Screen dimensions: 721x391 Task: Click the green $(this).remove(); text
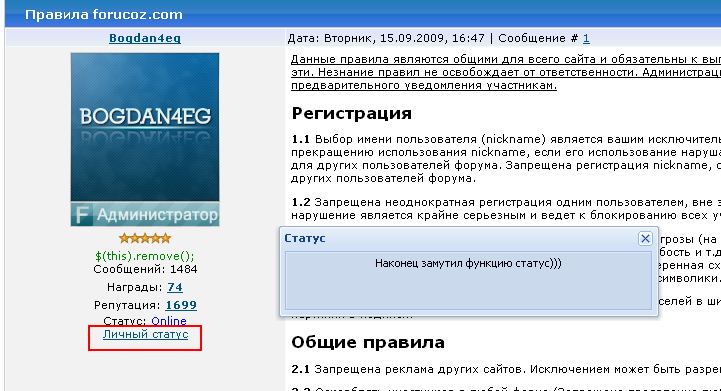coord(145,256)
